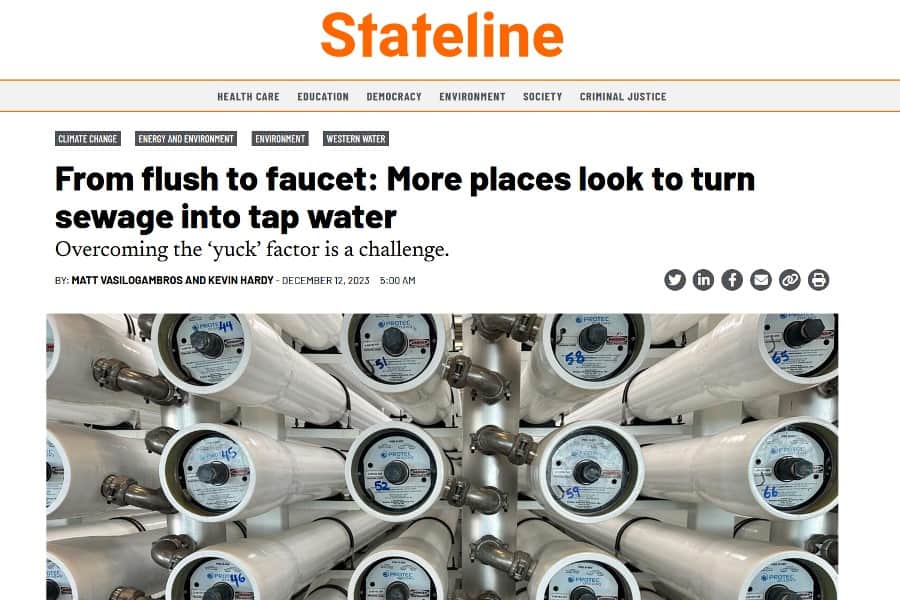Share article on Facebook
The width and height of the screenshot is (900, 600).
coord(732,280)
